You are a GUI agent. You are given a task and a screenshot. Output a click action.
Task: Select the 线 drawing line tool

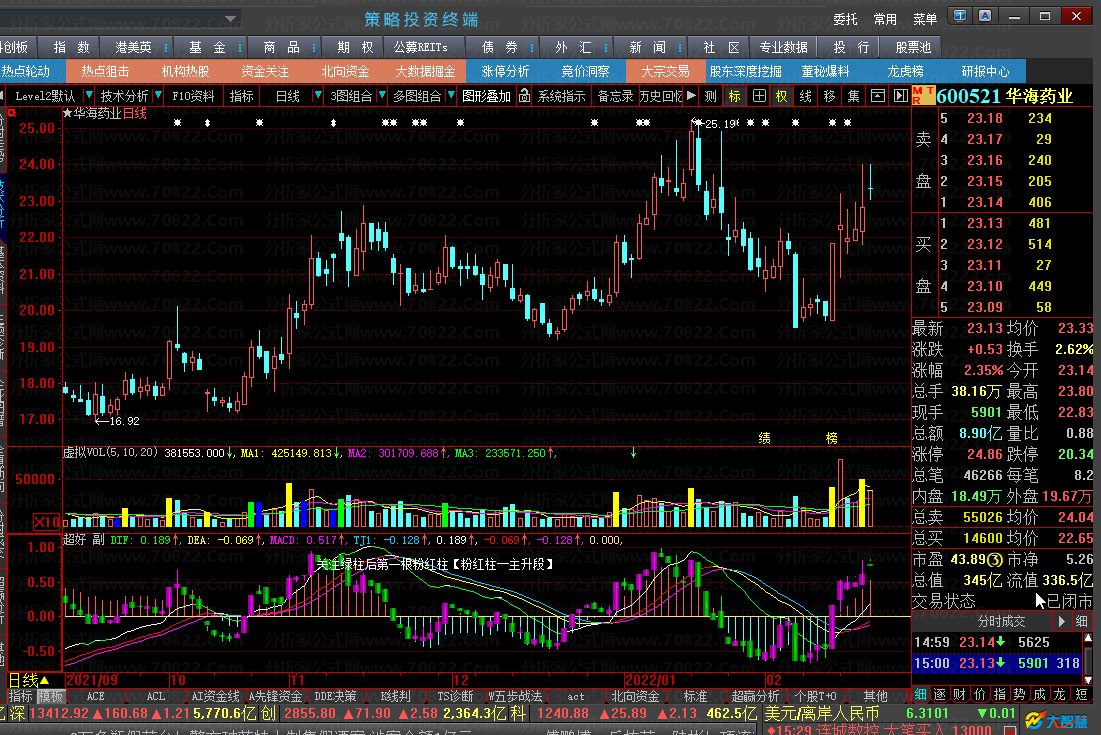[805, 96]
